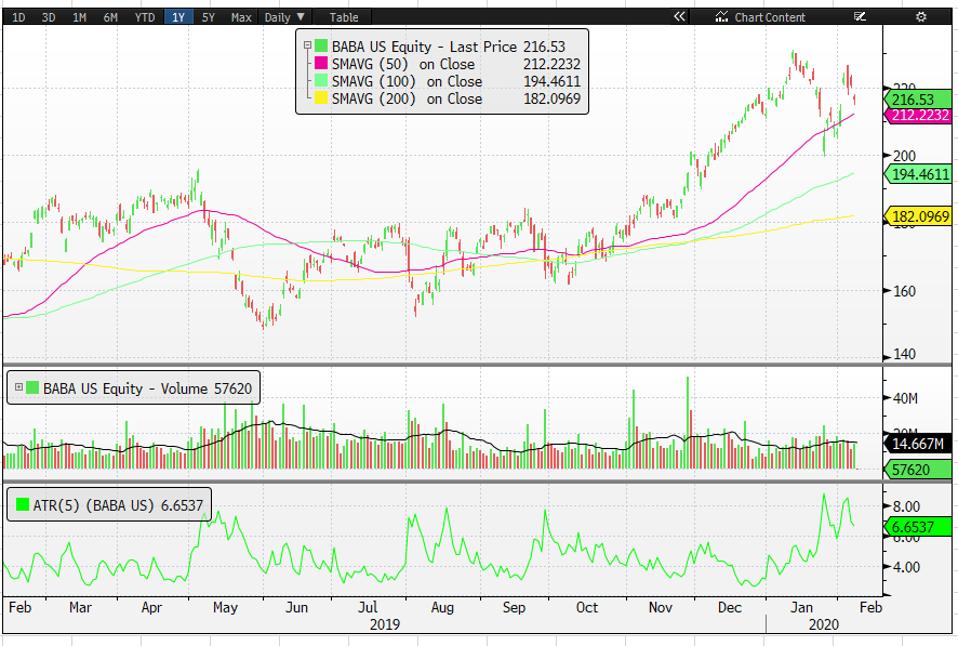
Task: Select the 5Y time range
Action: coord(207,17)
